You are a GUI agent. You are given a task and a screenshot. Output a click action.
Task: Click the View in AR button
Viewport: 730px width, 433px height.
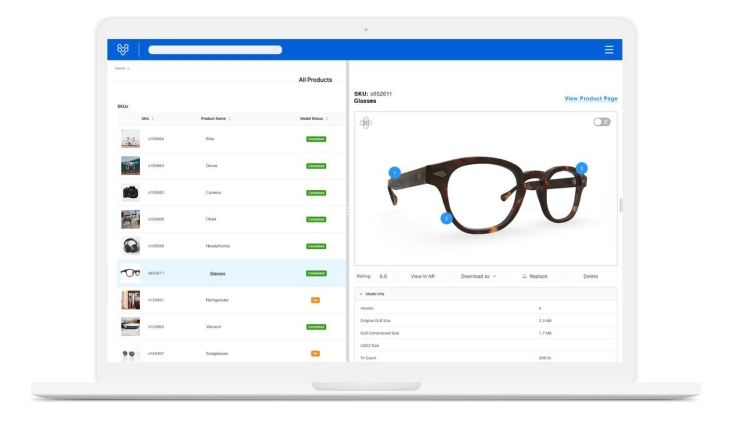click(x=423, y=277)
